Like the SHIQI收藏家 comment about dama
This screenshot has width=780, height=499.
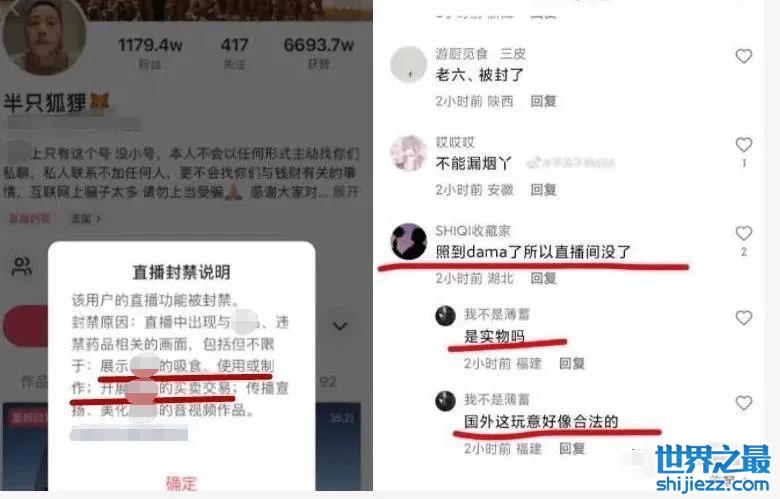click(744, 233)
